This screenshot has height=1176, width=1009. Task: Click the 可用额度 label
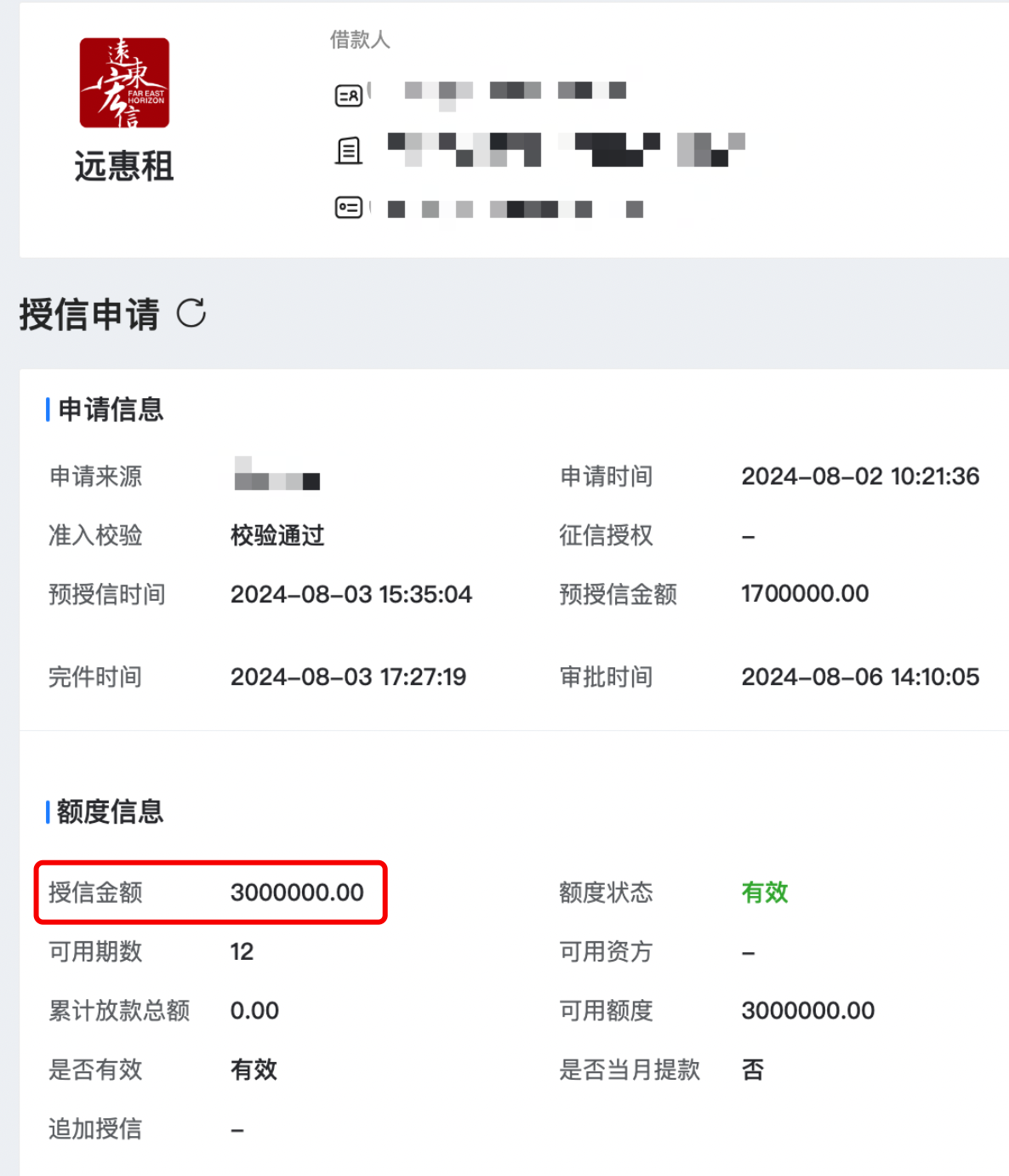click(606, 1010)
